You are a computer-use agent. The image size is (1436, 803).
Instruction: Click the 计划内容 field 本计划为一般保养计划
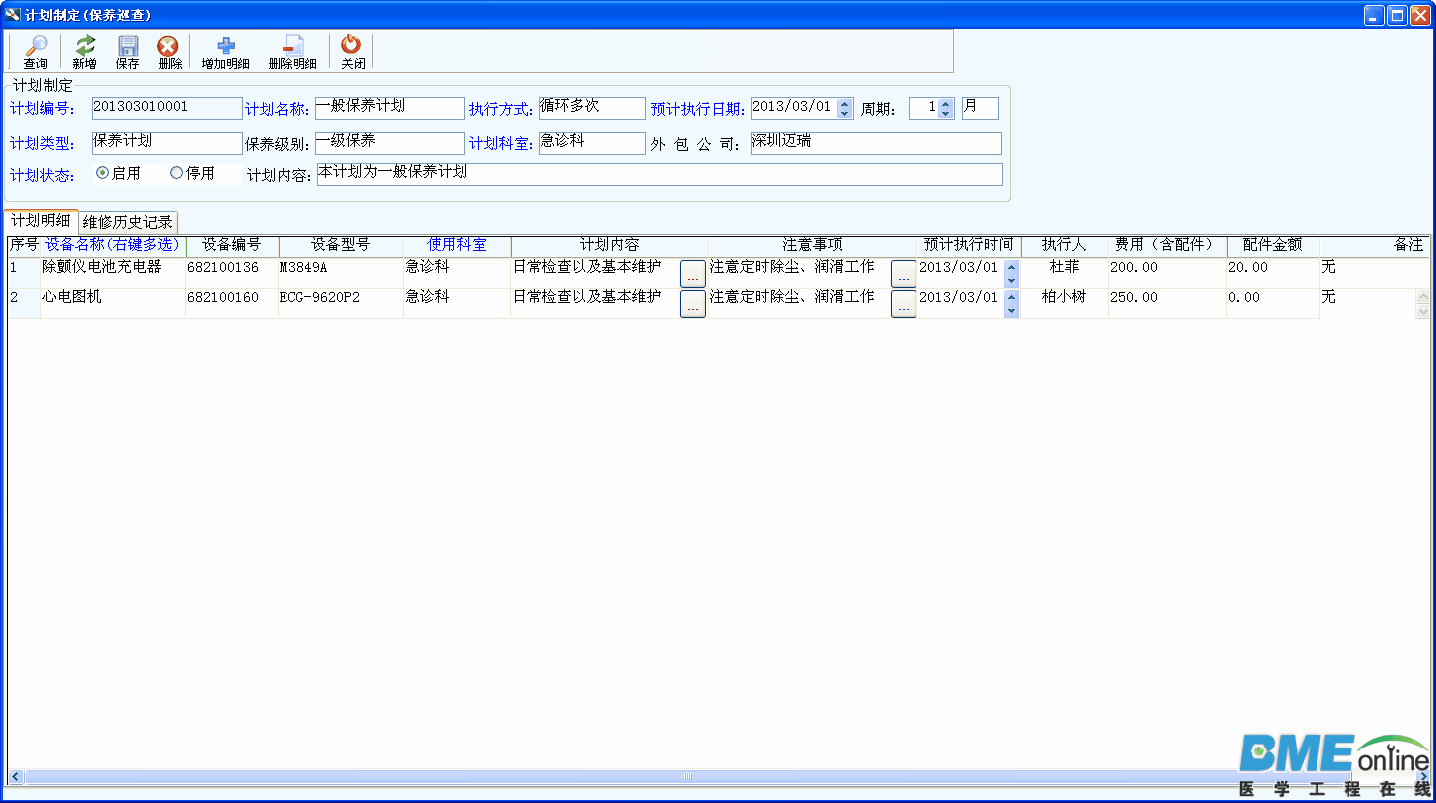(660, 174)
